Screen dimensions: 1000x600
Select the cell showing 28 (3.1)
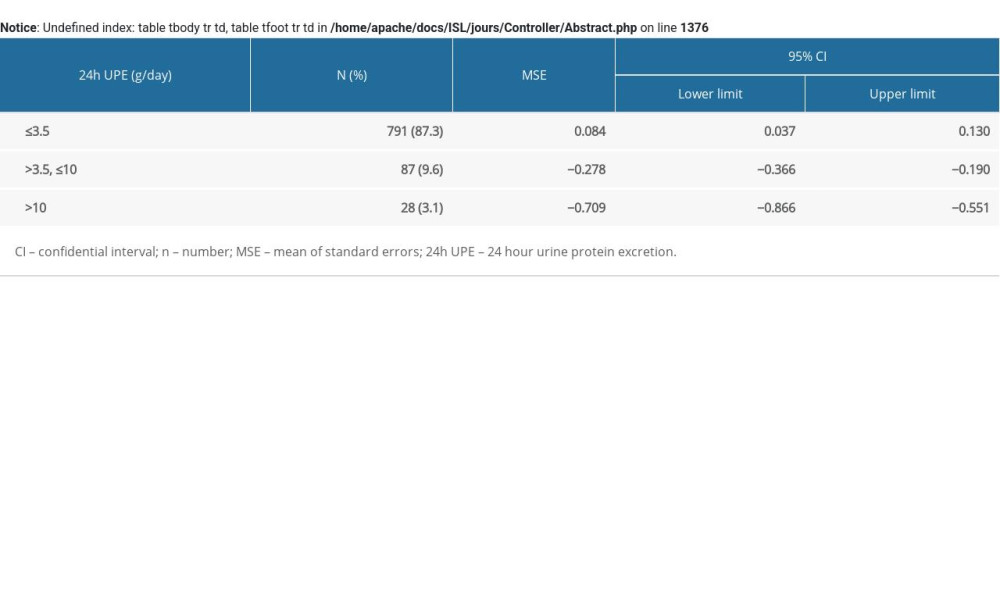point(422,208)
